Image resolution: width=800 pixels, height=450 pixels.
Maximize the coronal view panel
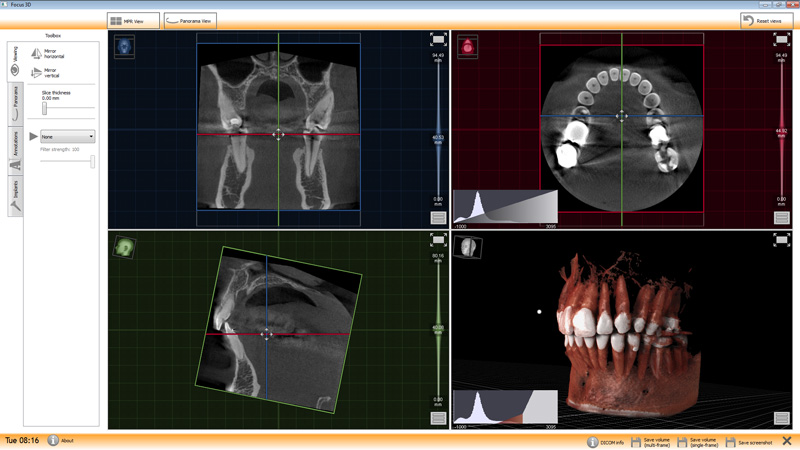pyautogui.click(x=438, y=39)
